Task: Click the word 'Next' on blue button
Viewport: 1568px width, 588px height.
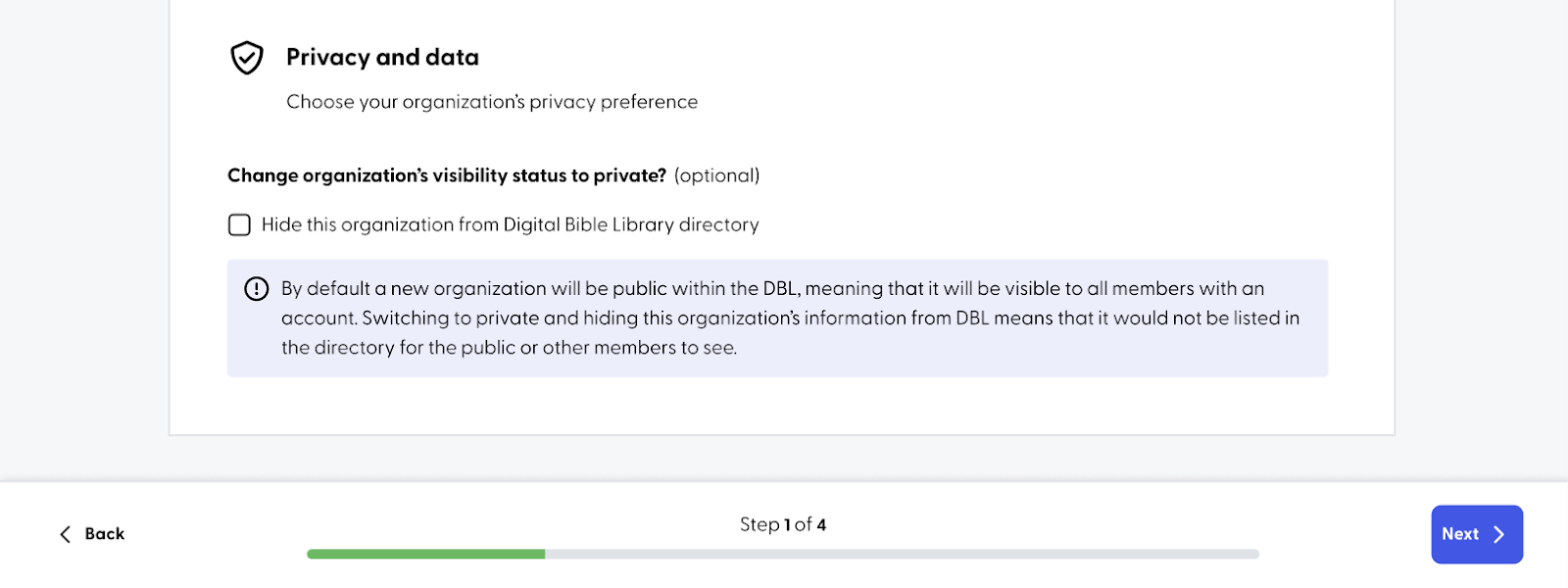Action: pyautogui.click(x=1460, y=534)
